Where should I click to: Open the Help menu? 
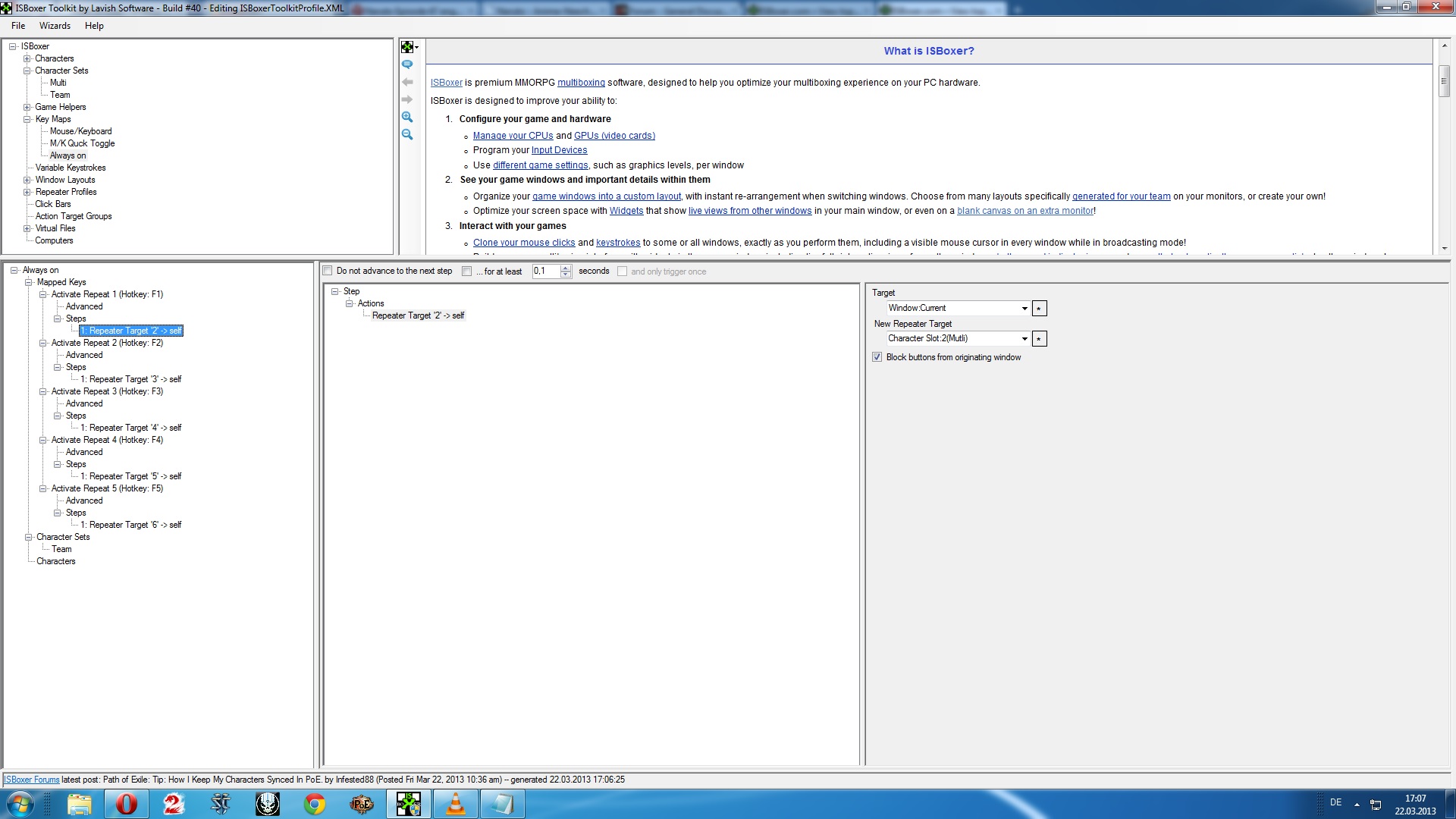pos(94,26)
